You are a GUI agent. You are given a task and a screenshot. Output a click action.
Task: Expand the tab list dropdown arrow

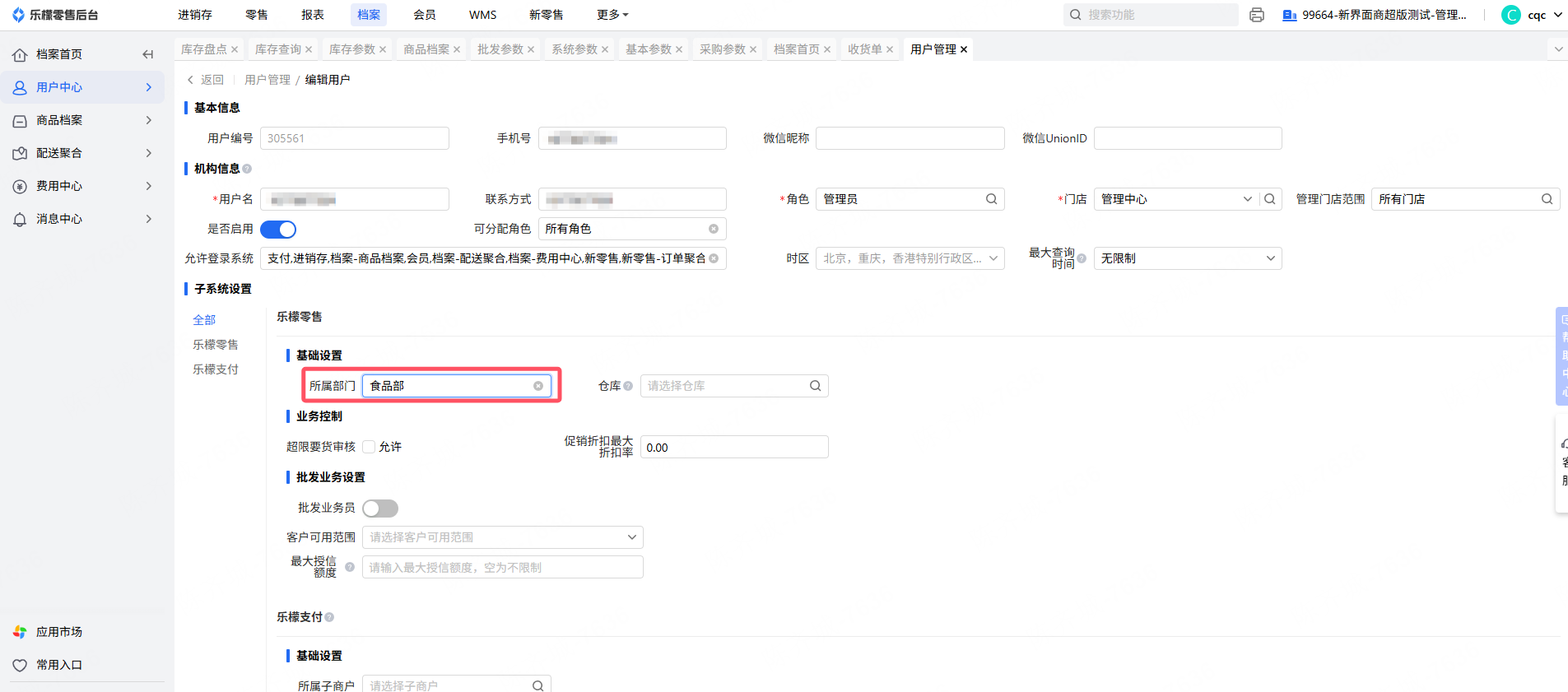1558,49
